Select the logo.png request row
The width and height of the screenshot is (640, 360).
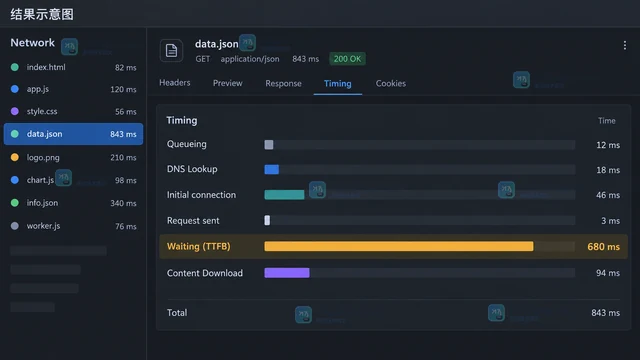coord(73,158)
